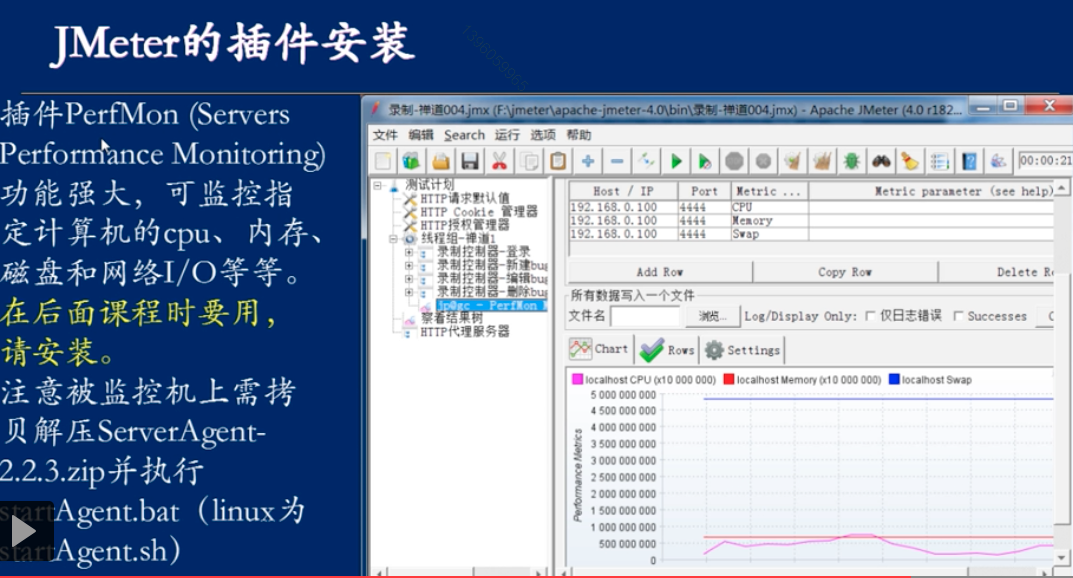The width and height of the screenshot is (1073, 578).
Task: Open the 帮助 menu
Action: tap(578, 135)
